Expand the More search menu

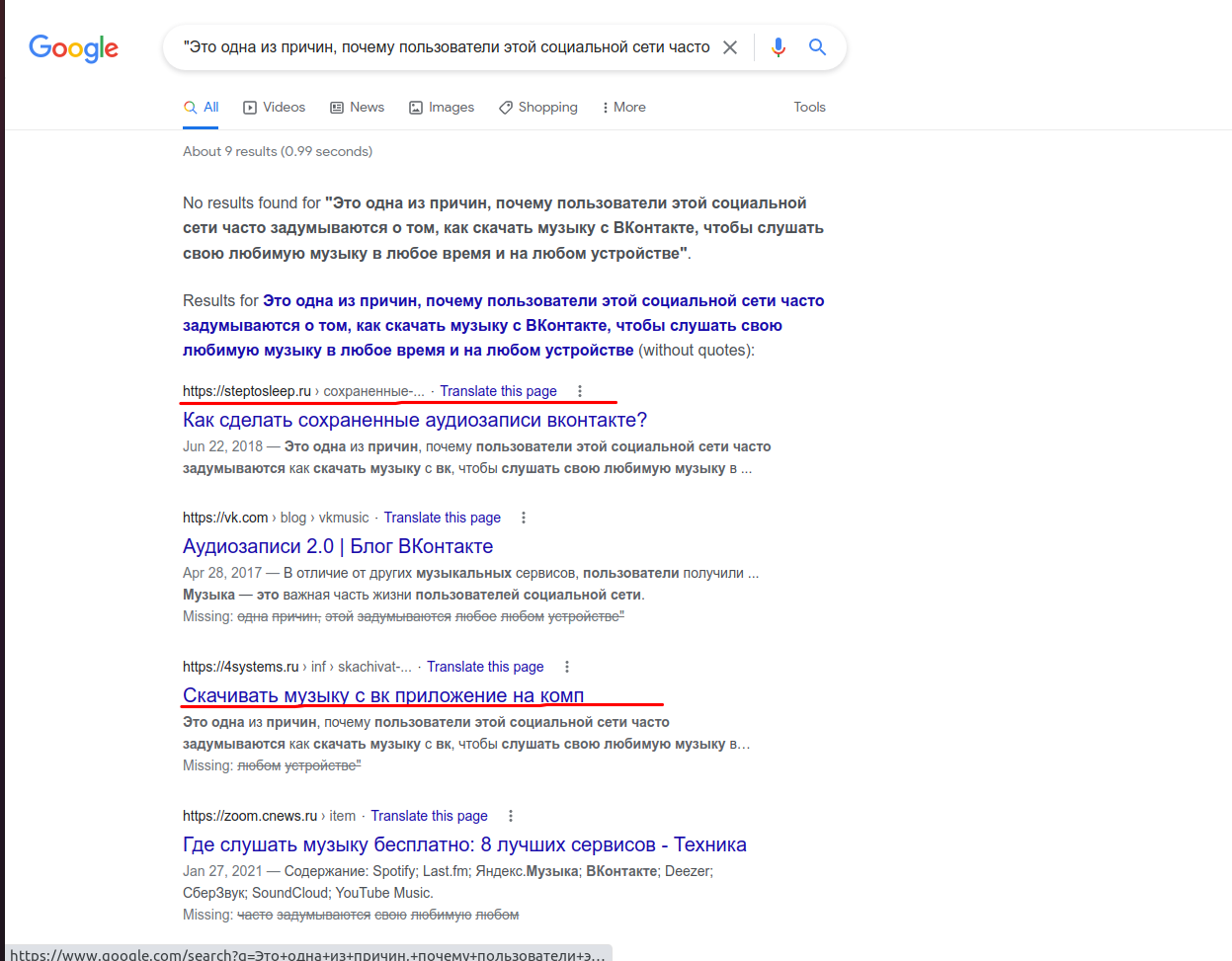(623, 107)
